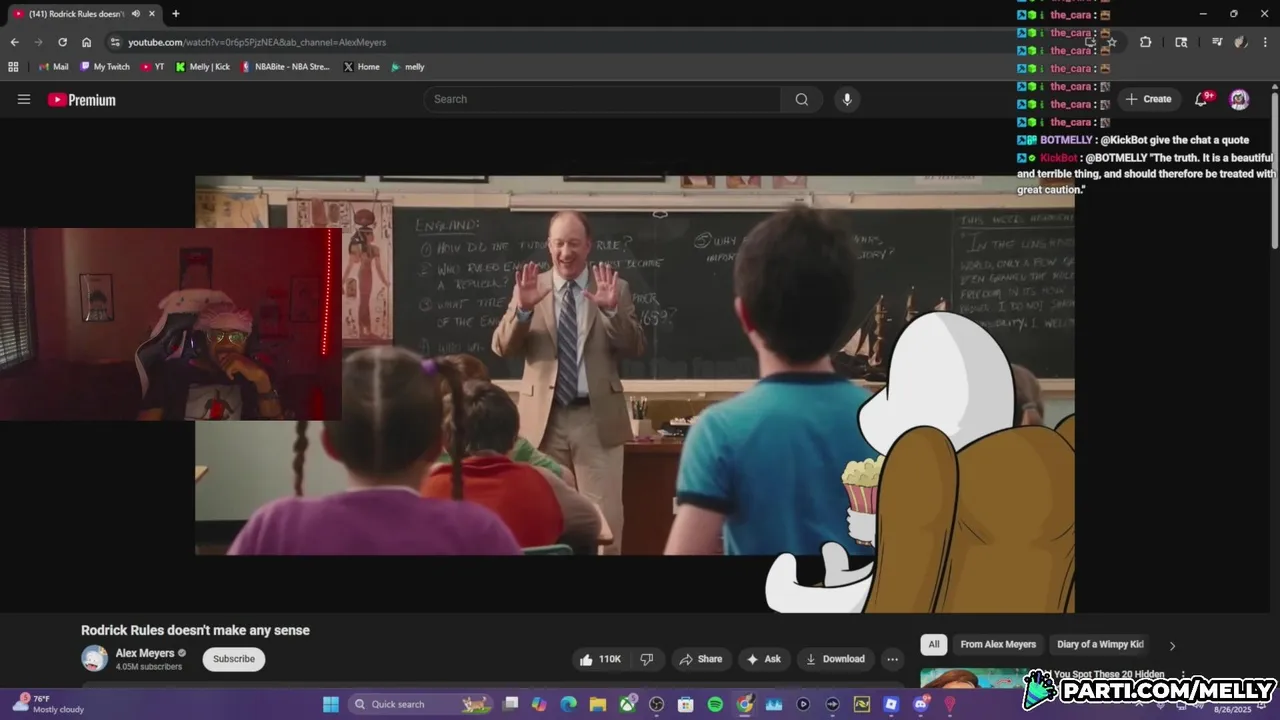
Task: Open the X Home bookmark
Action: [361, 67]
